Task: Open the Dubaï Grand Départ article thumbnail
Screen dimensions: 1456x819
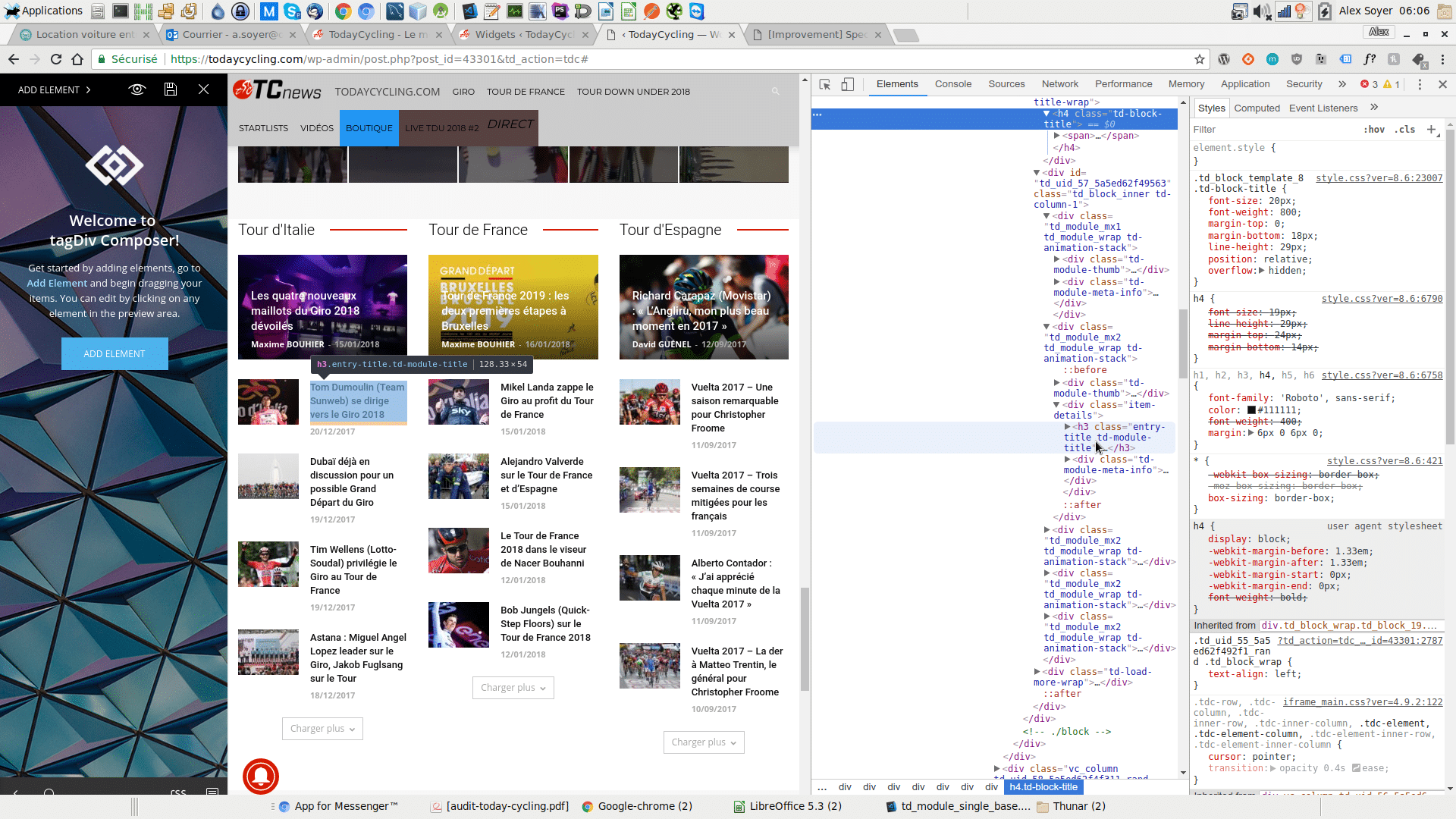Action: click(x=268, y=476)
